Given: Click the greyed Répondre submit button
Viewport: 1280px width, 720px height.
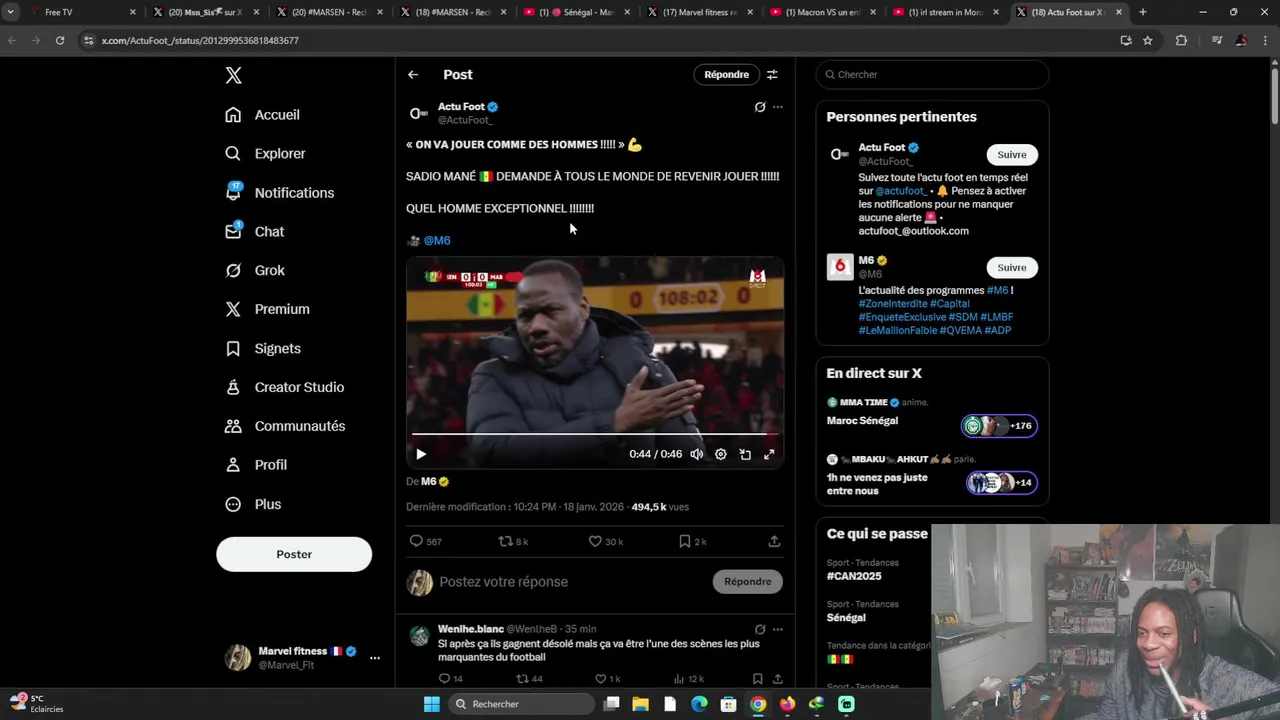Looking at the screenshot, I should coord(748,582).
